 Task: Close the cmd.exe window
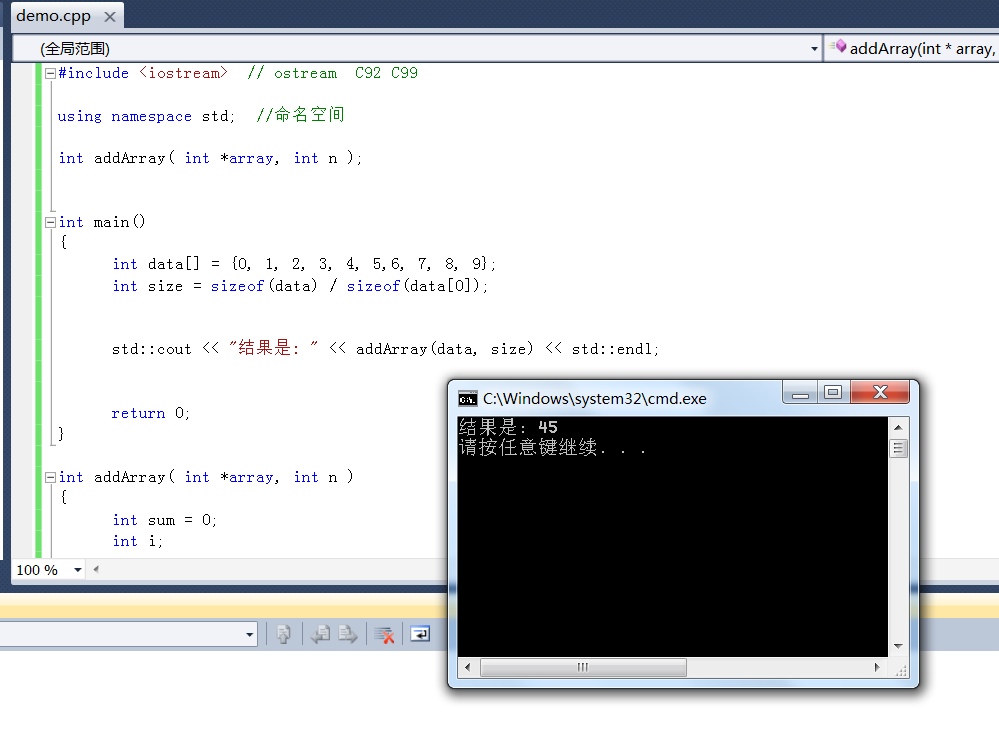(x=880, y=392)
